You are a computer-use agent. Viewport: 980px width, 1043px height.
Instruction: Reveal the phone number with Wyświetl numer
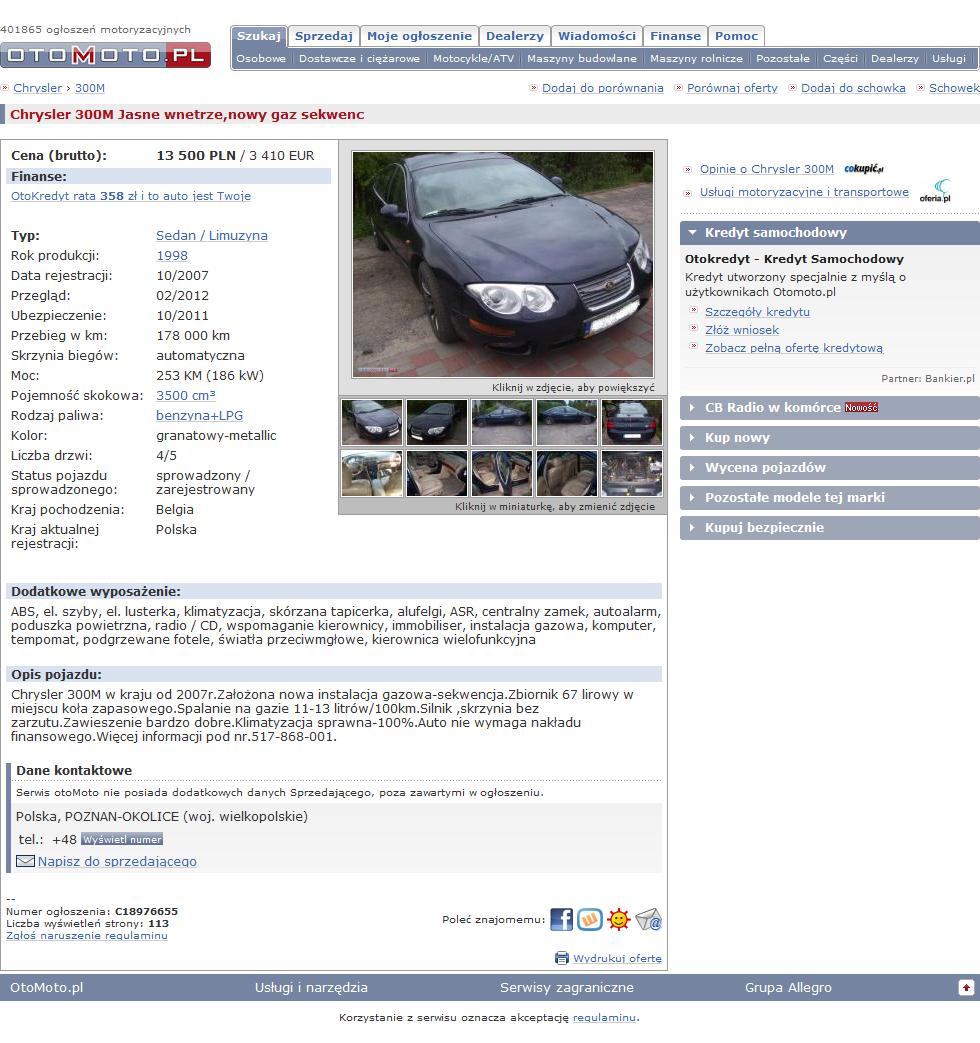point(122,839)
